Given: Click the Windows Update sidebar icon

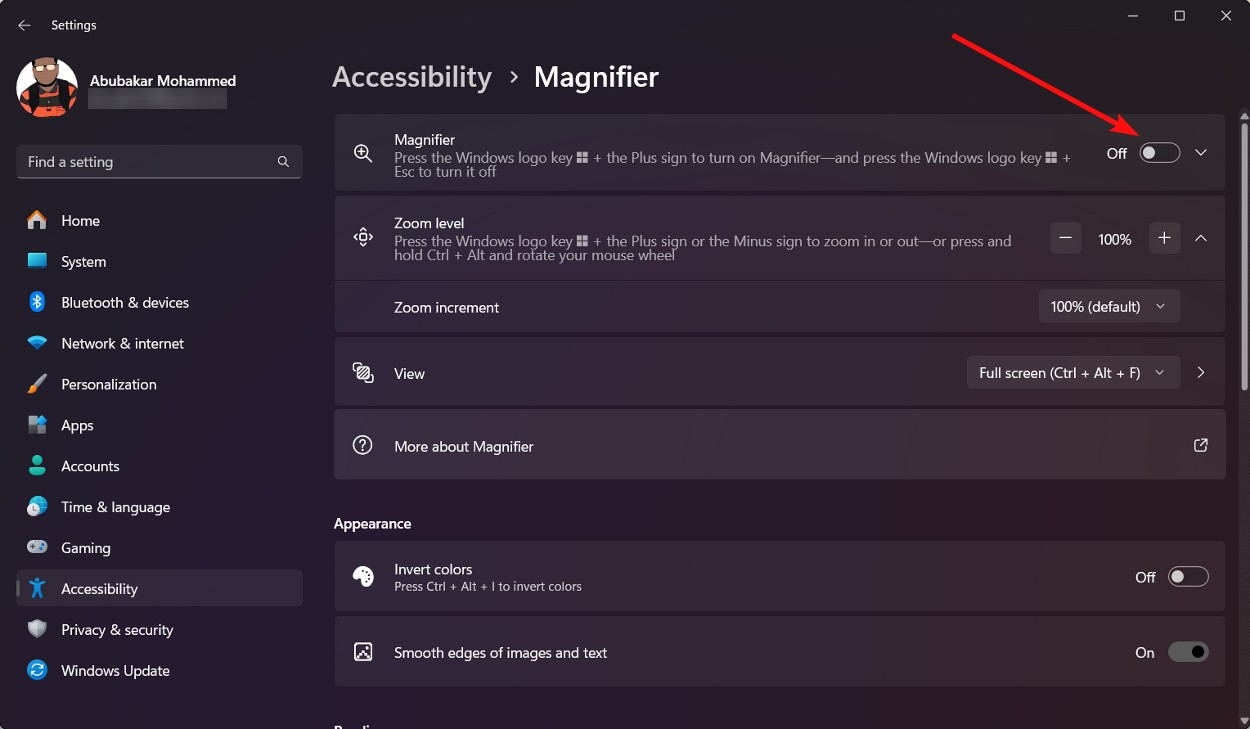Looking at the screenshot, I should click(x=37, y=671).
